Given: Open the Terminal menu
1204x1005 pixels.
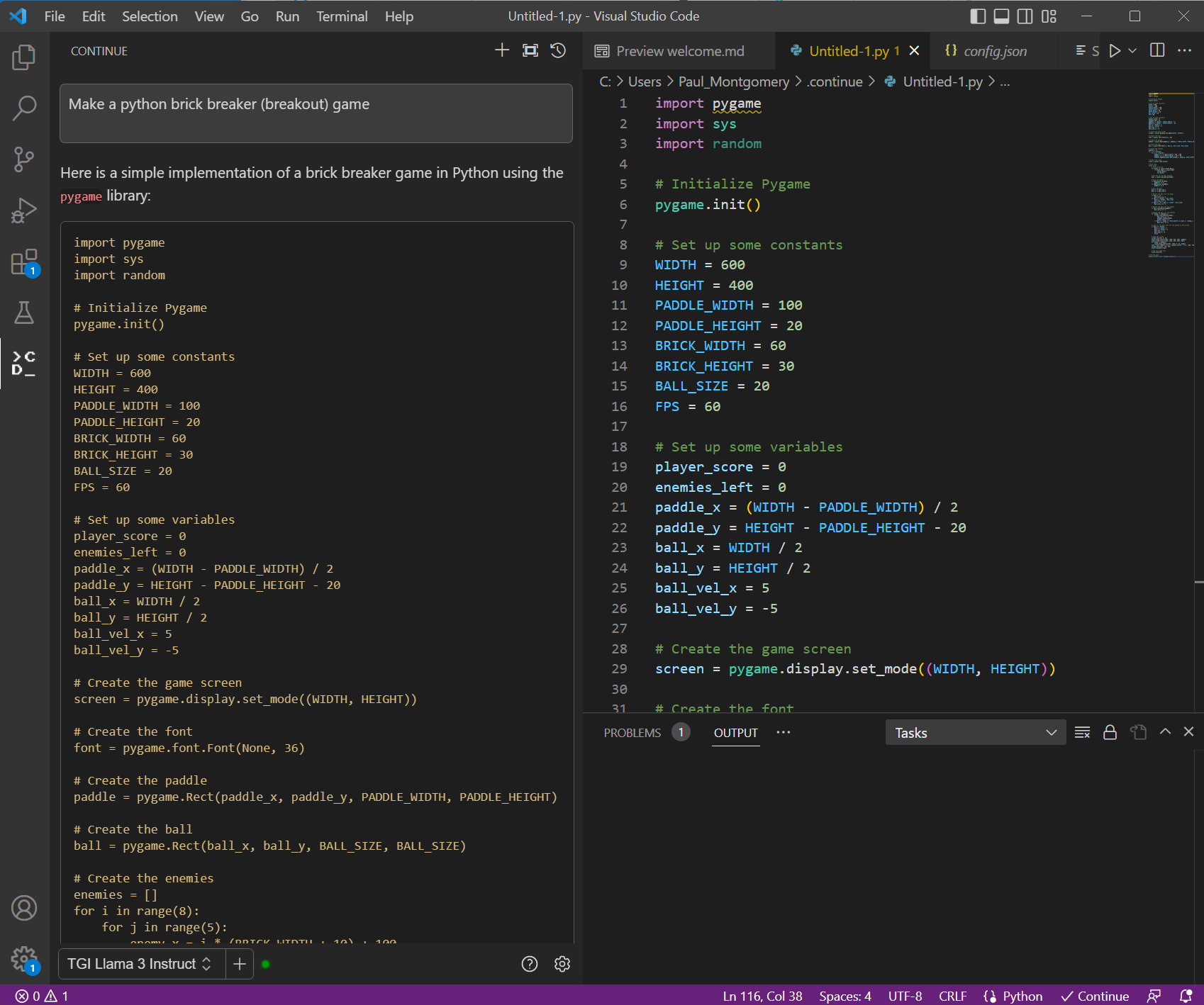Looking at the screenshot, I should tap(342, 16).
